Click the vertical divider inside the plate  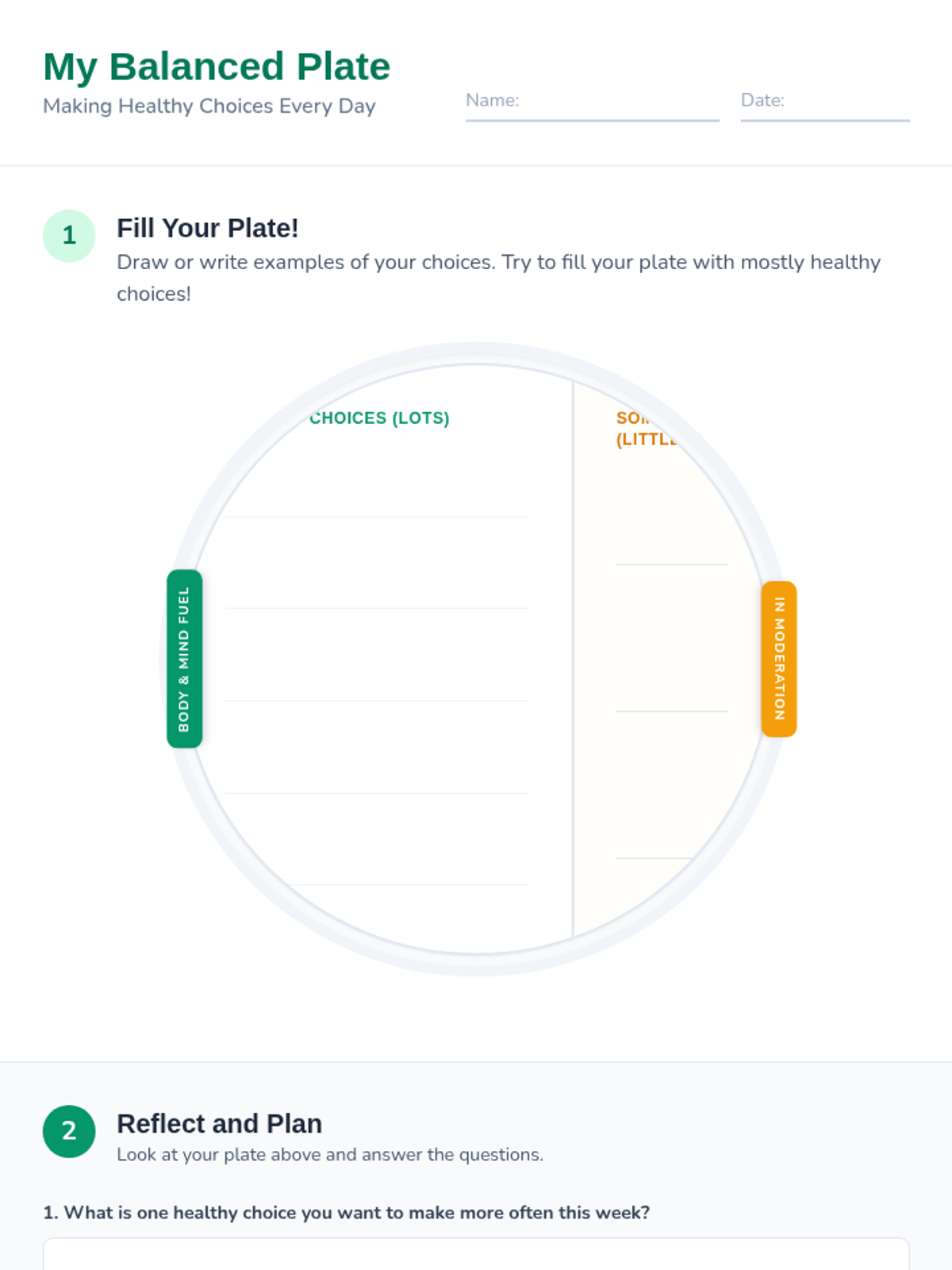click(x=573, y=659)
